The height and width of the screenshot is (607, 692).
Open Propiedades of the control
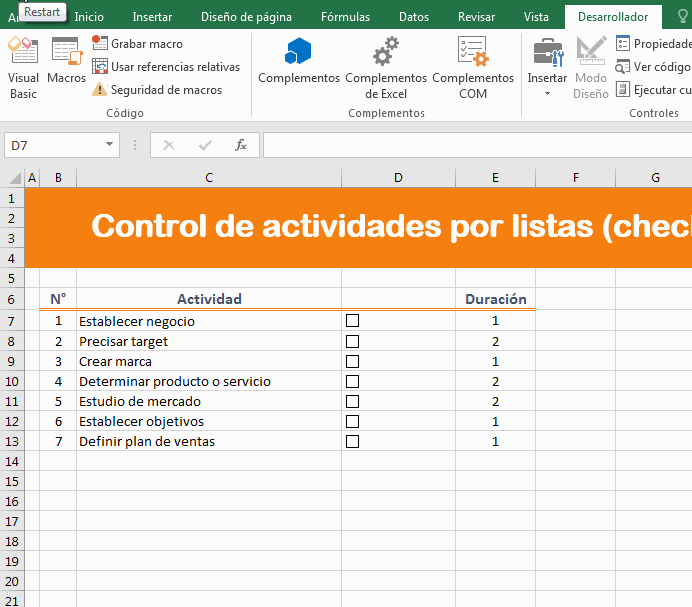pyautogui.click(x=653, y=44)
